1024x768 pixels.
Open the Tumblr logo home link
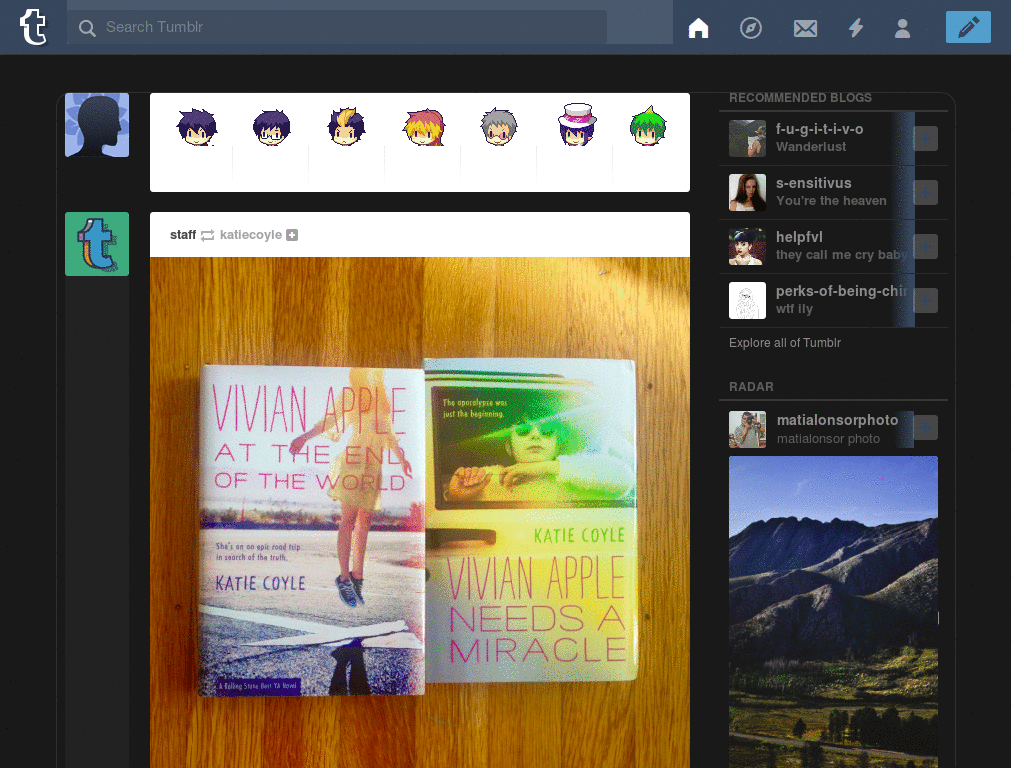coord(33,27)
